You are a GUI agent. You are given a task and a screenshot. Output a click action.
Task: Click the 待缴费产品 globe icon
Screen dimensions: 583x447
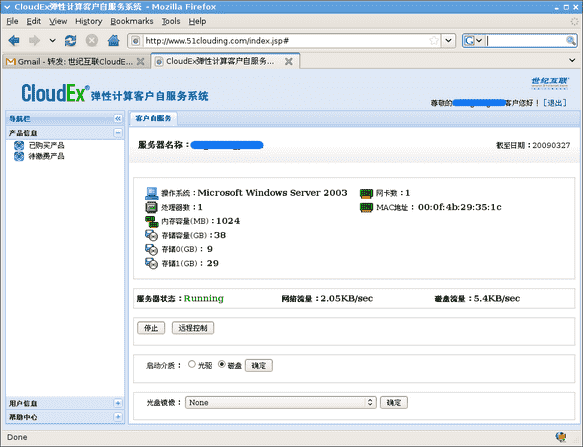19,156
